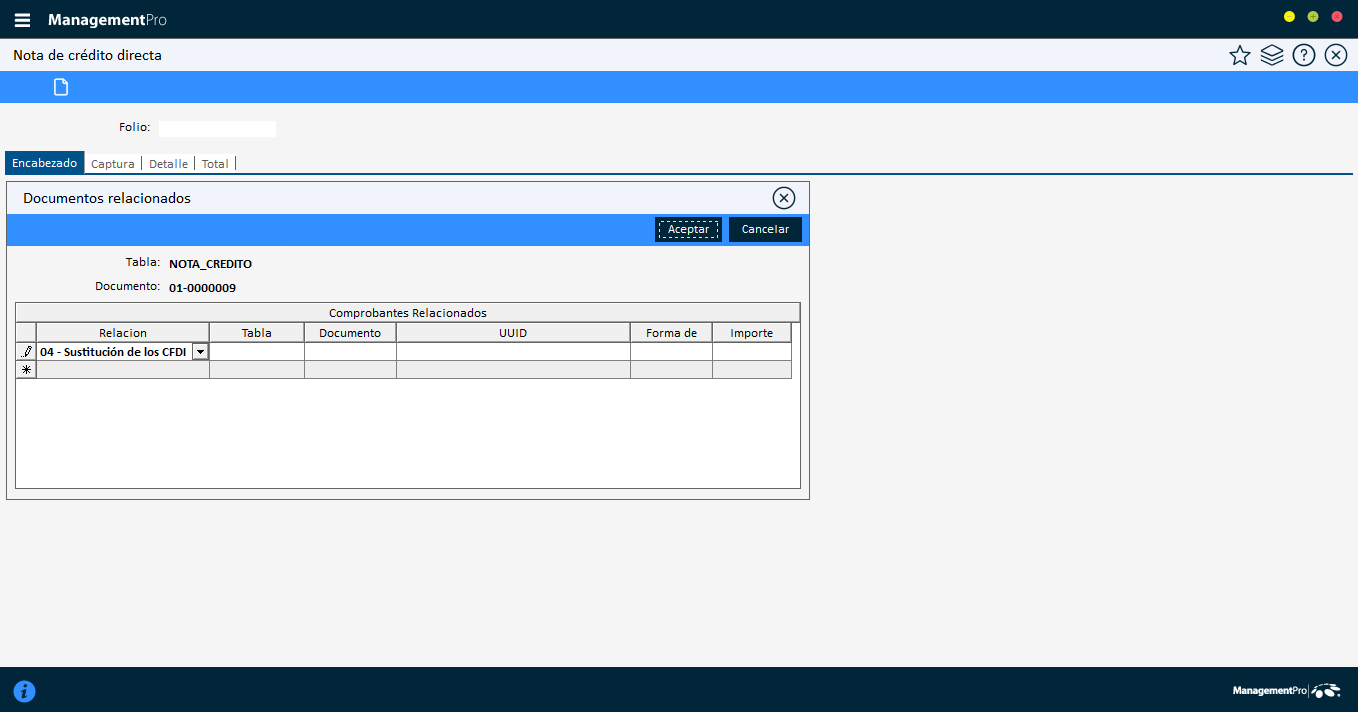Click the UUID cell in first row
The width and height of the screenshot is (1358, 712).
[512, 352]
